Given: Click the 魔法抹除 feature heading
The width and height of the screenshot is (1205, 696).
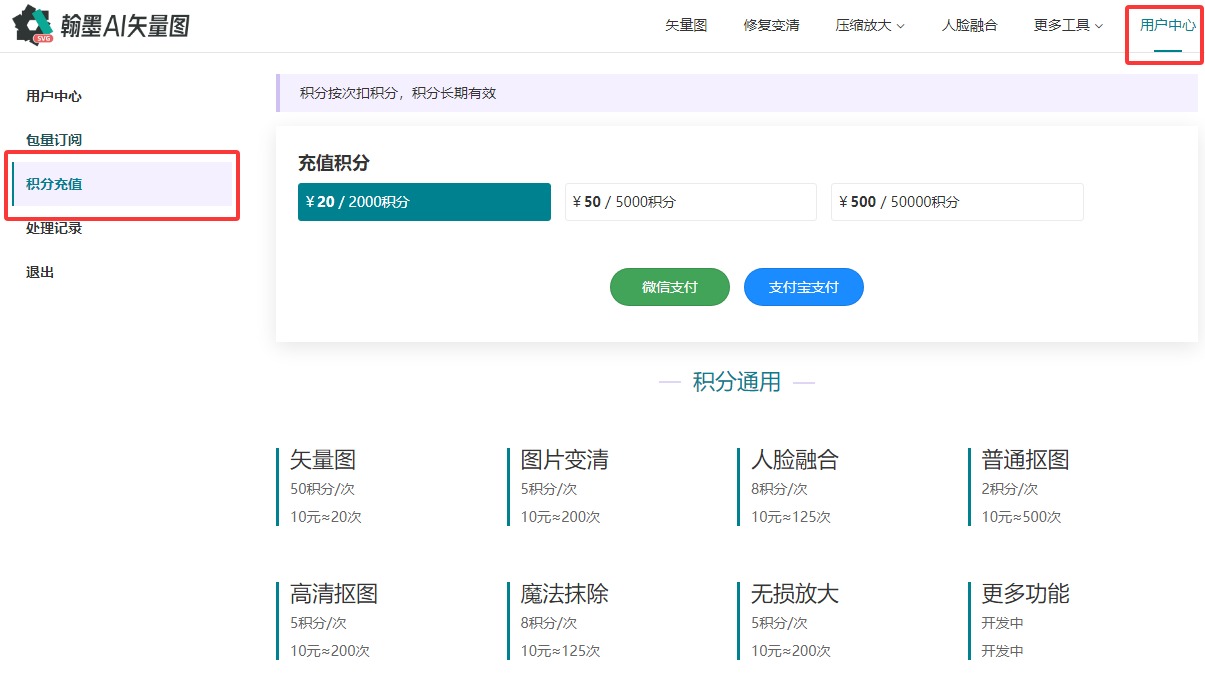Looking at the screenshot, I should [x=564, y=594].
